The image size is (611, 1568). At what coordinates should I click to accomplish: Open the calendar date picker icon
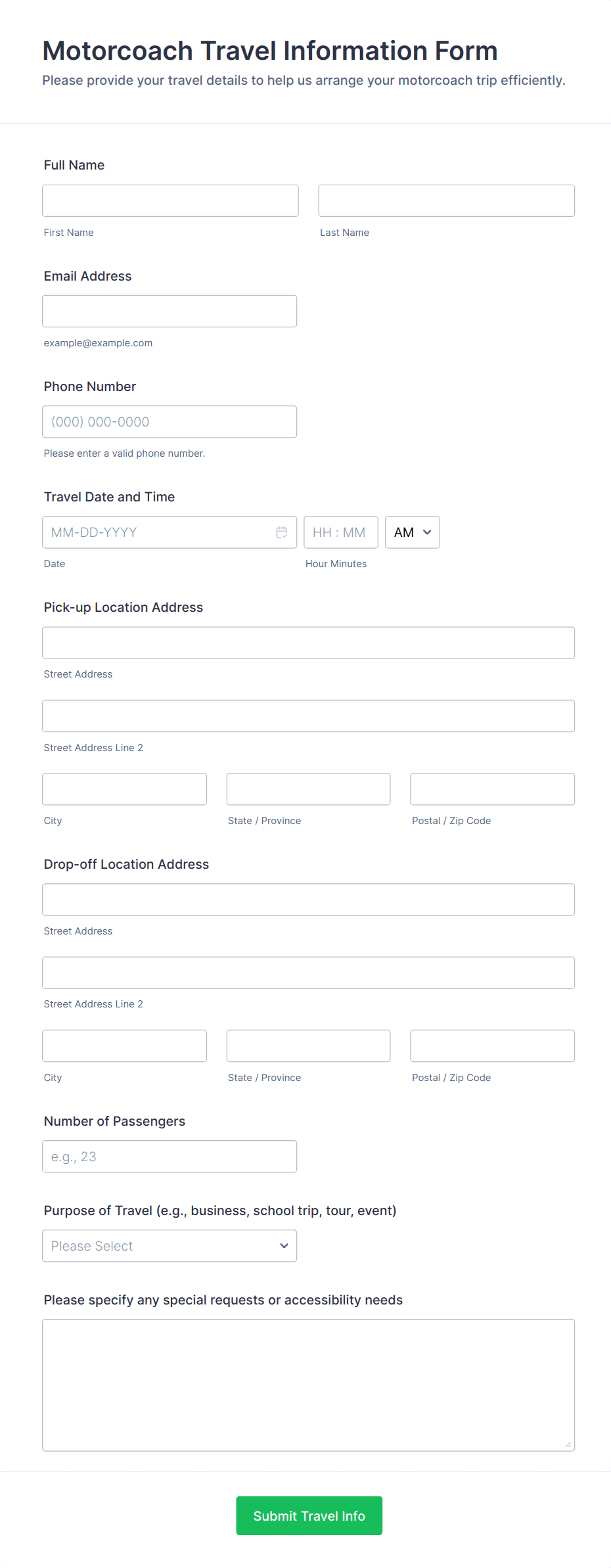point(282,532)
